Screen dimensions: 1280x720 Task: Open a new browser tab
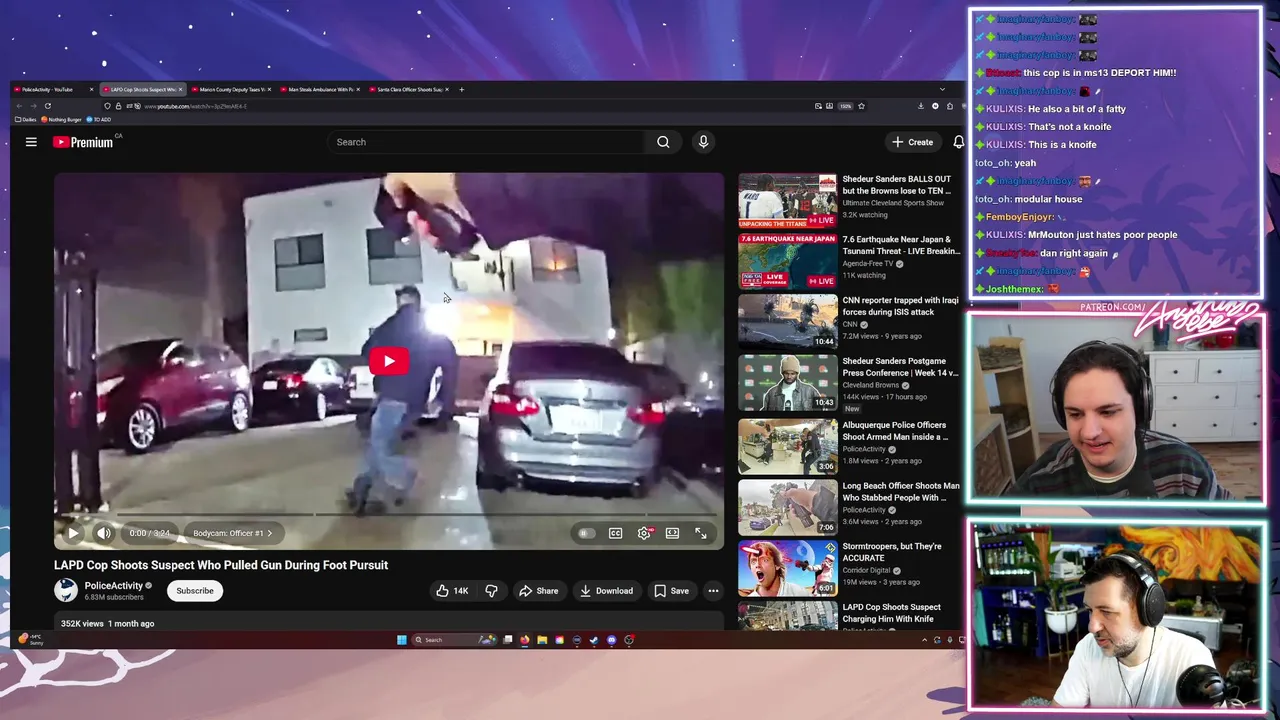(461, 89)
